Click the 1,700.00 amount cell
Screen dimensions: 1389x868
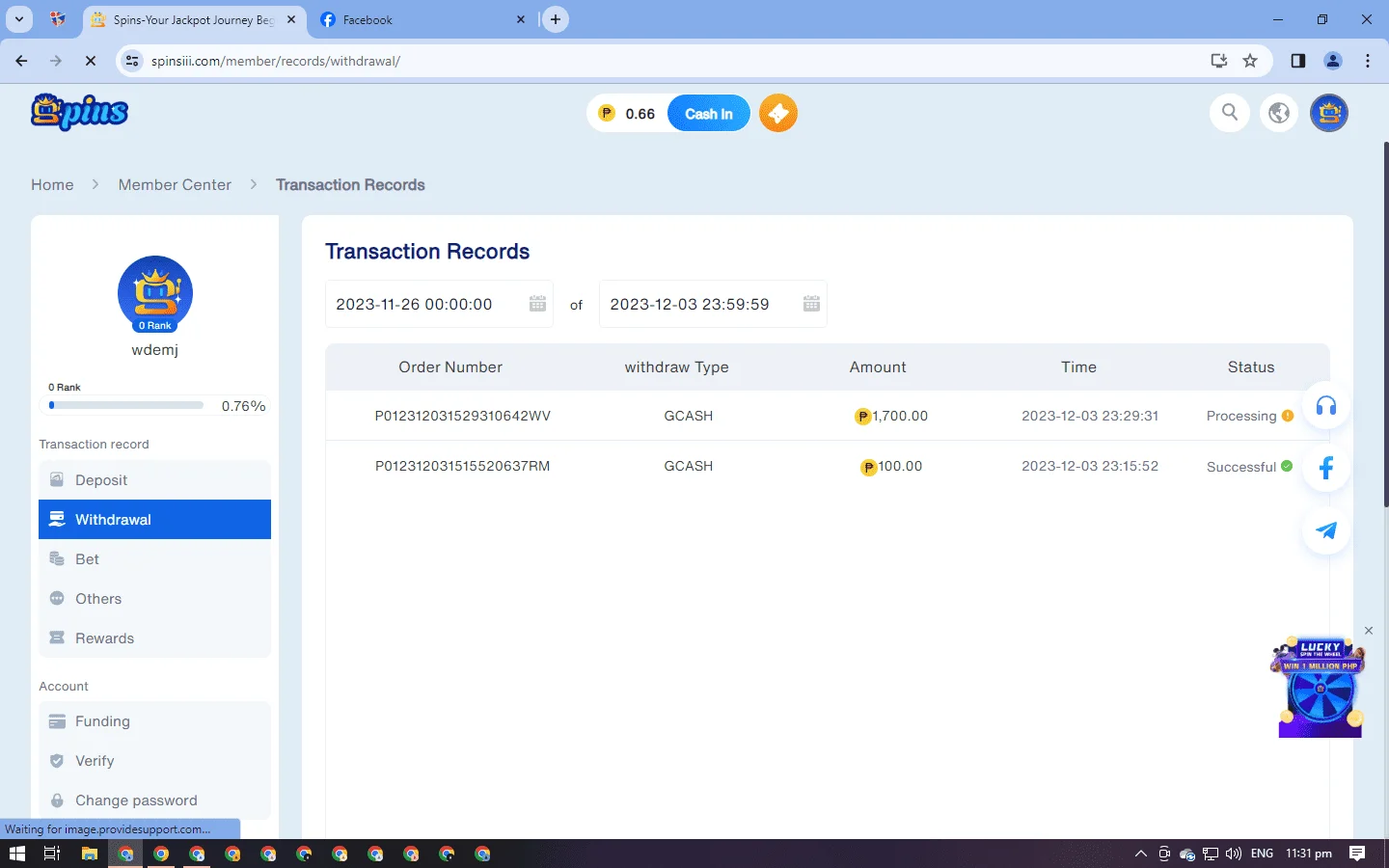tap(891, 416)
